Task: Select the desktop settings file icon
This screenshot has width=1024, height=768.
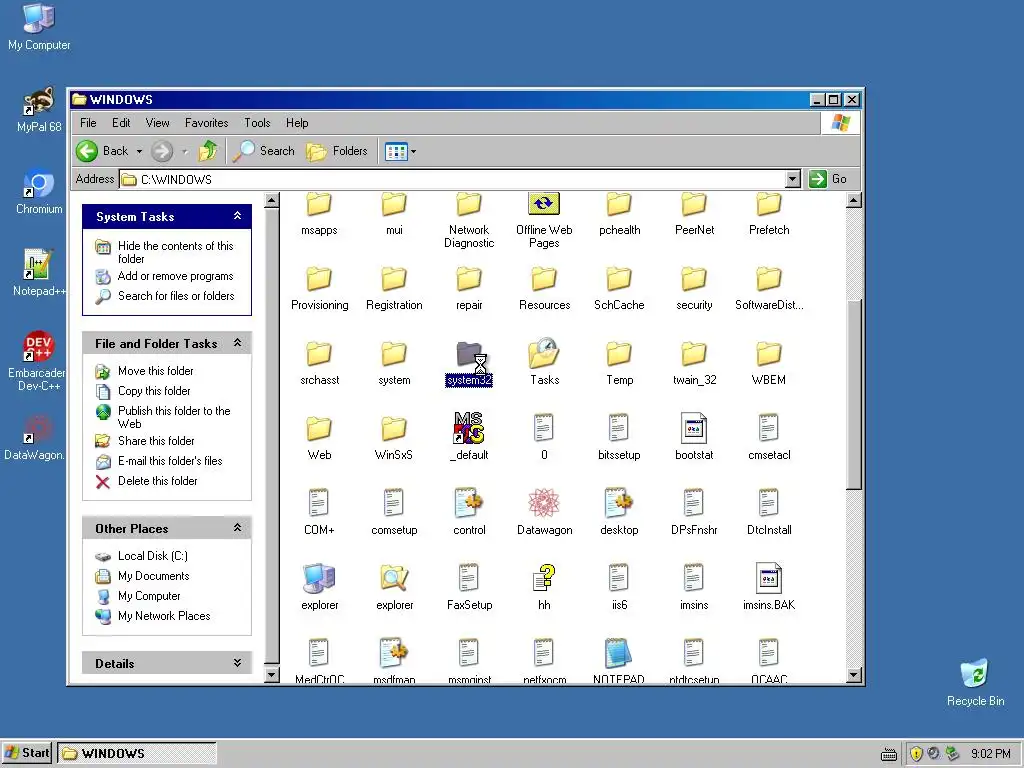Action: [x=619, y=503]
